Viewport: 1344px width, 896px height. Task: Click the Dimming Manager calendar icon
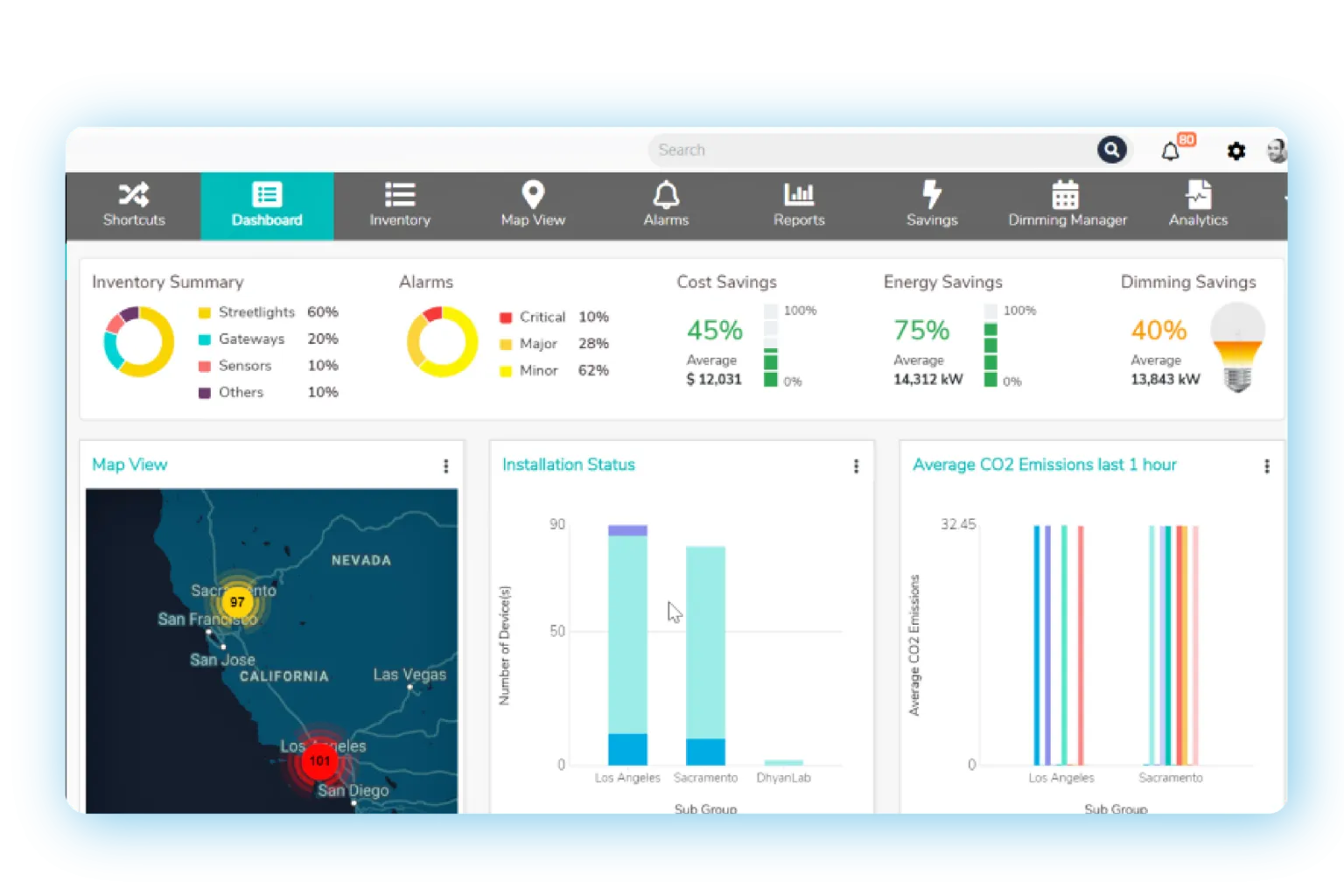click(1065, 194)
